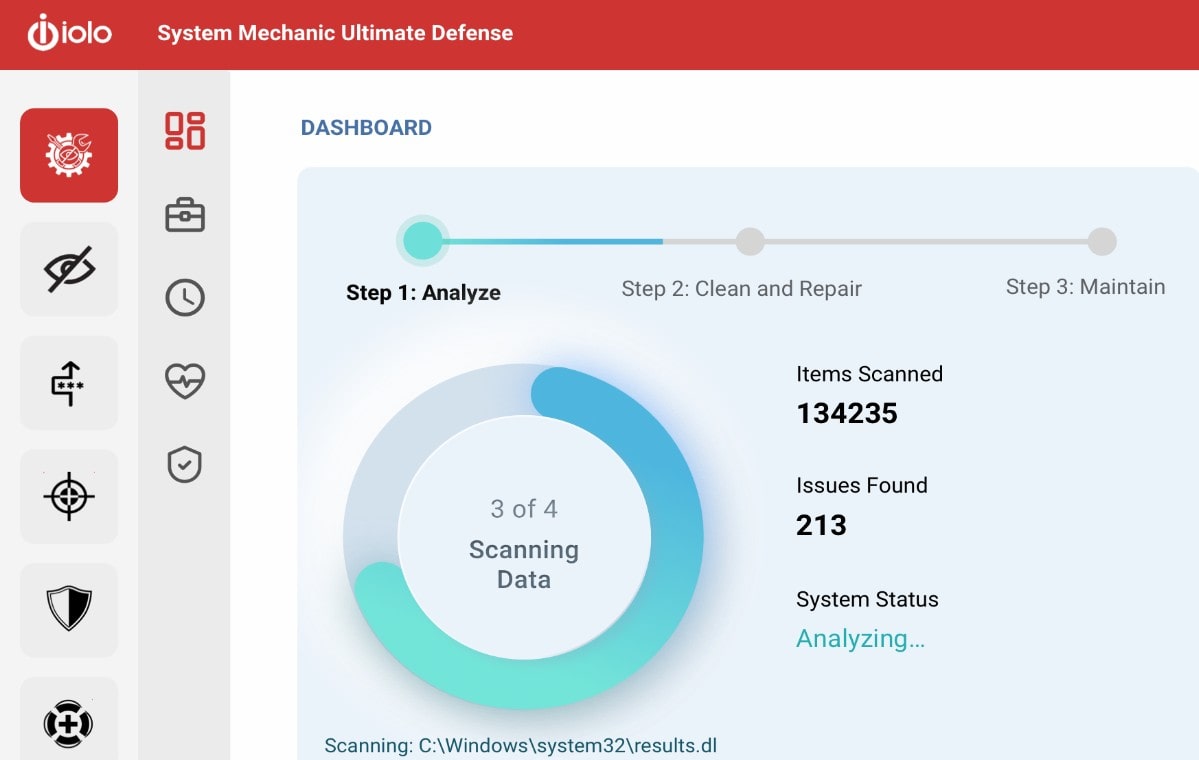Open the heart-pulse health icon

(185, 380)
